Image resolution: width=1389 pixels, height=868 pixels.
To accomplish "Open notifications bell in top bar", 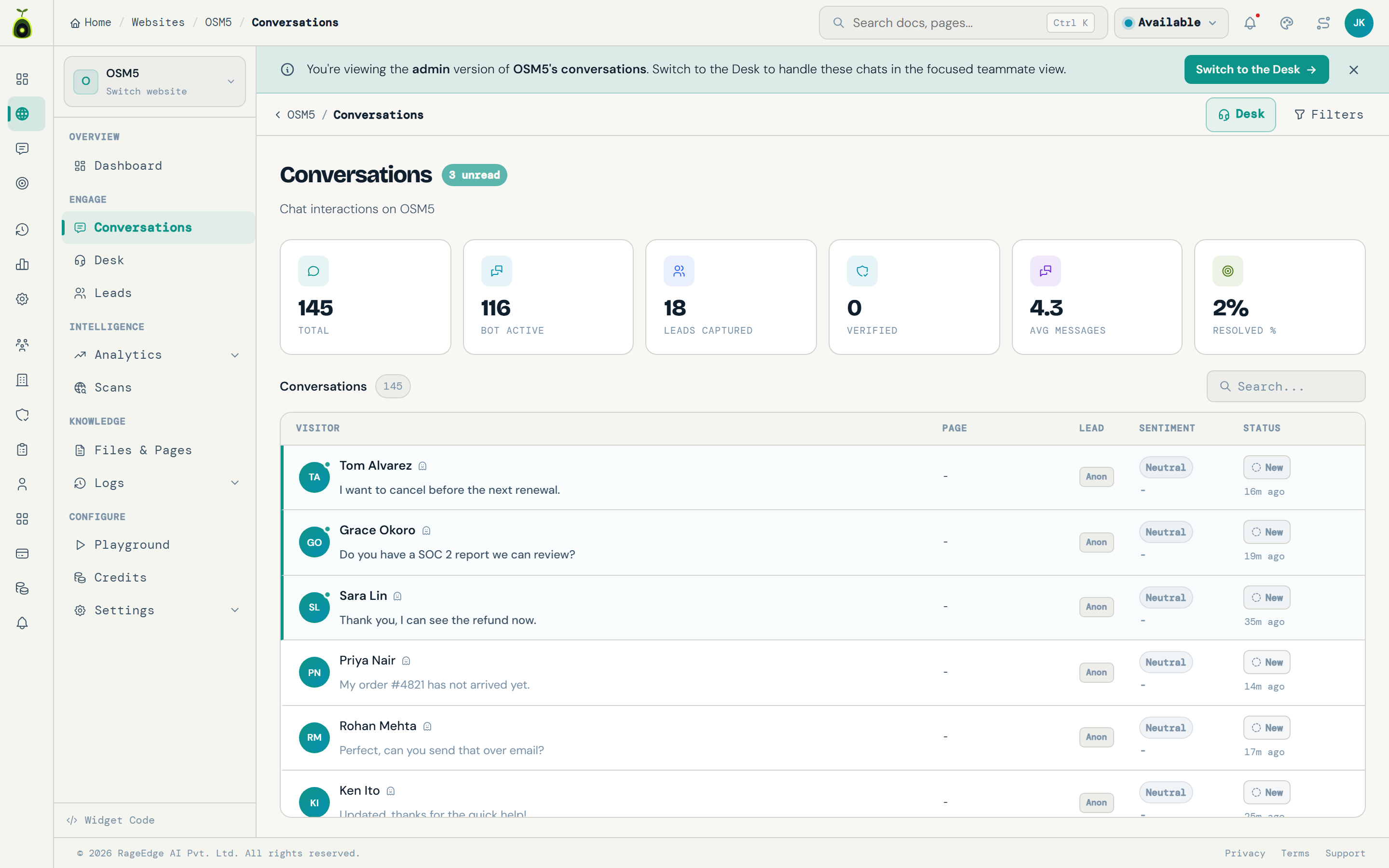I will pos(1250,23).
